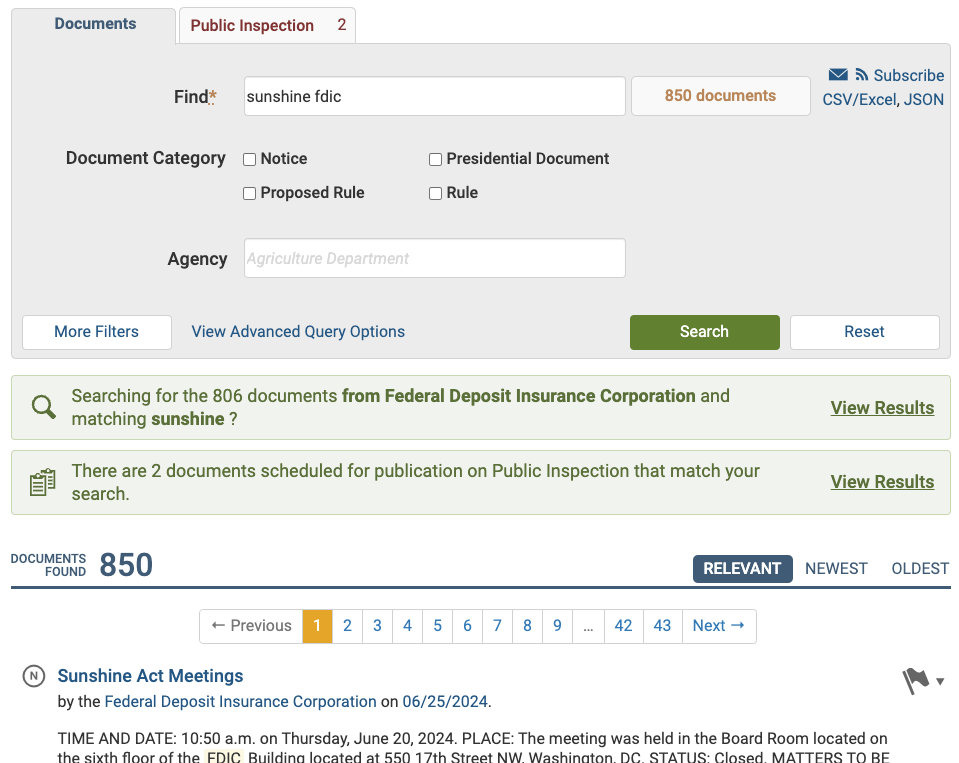Go to results page 9
Viewport: 959px width, 763px height.
[557, 626]
